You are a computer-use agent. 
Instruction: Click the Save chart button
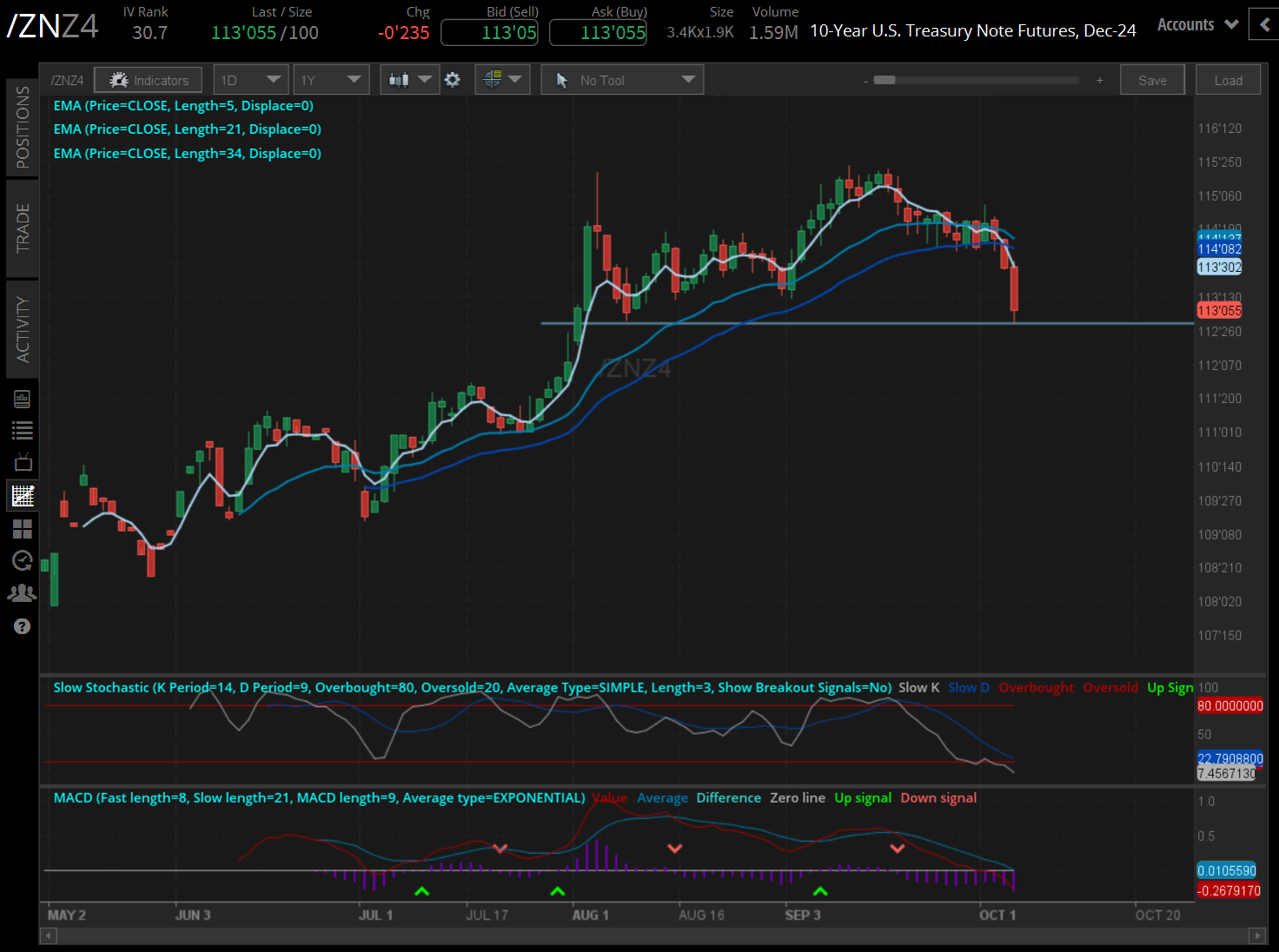pyautogui.click(x=1152, y=79)
